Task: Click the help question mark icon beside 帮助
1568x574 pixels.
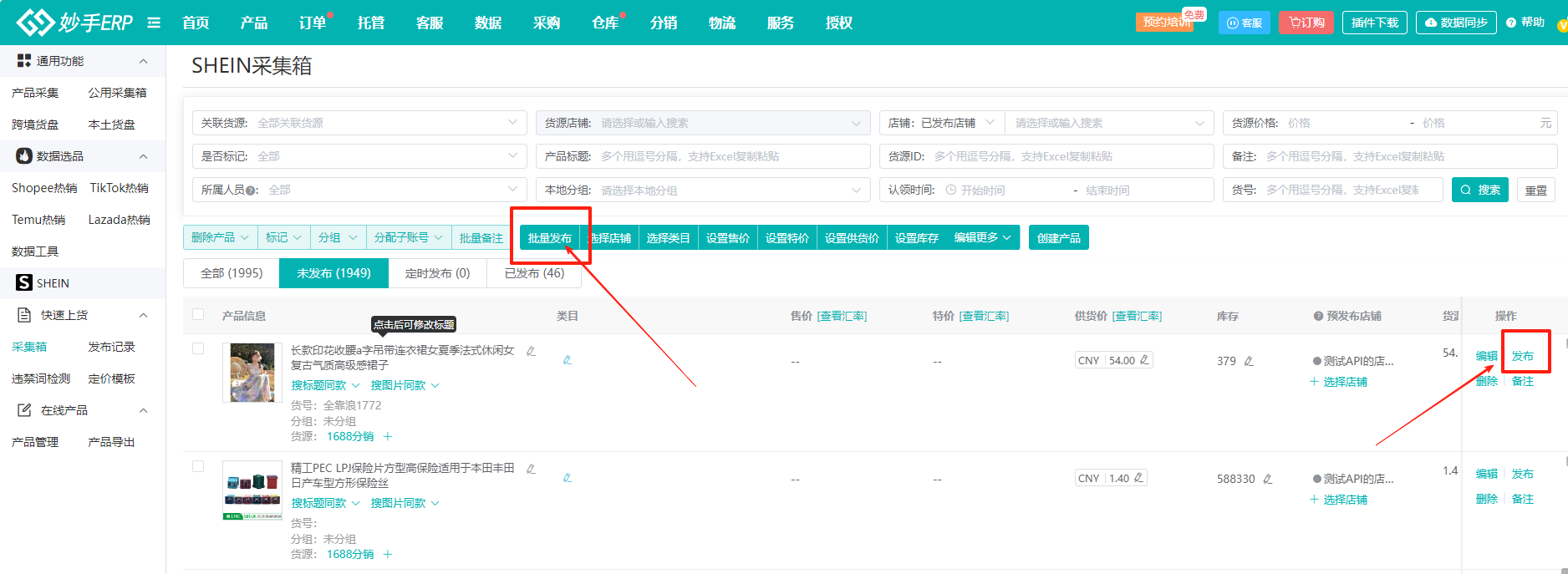Action: click(1511, 23)
